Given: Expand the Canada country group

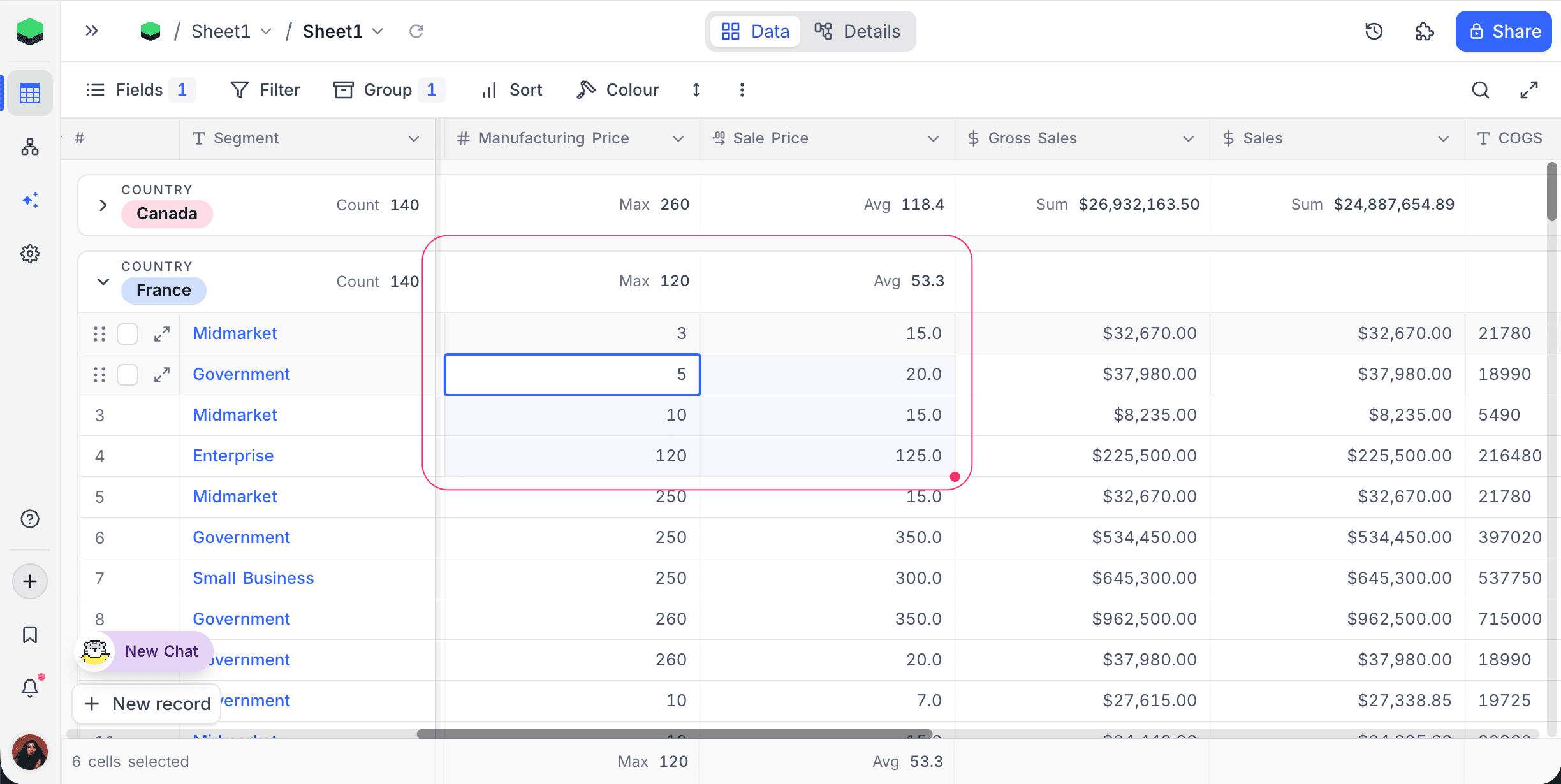Looking at the screenshot, I should tap(103, 205).
